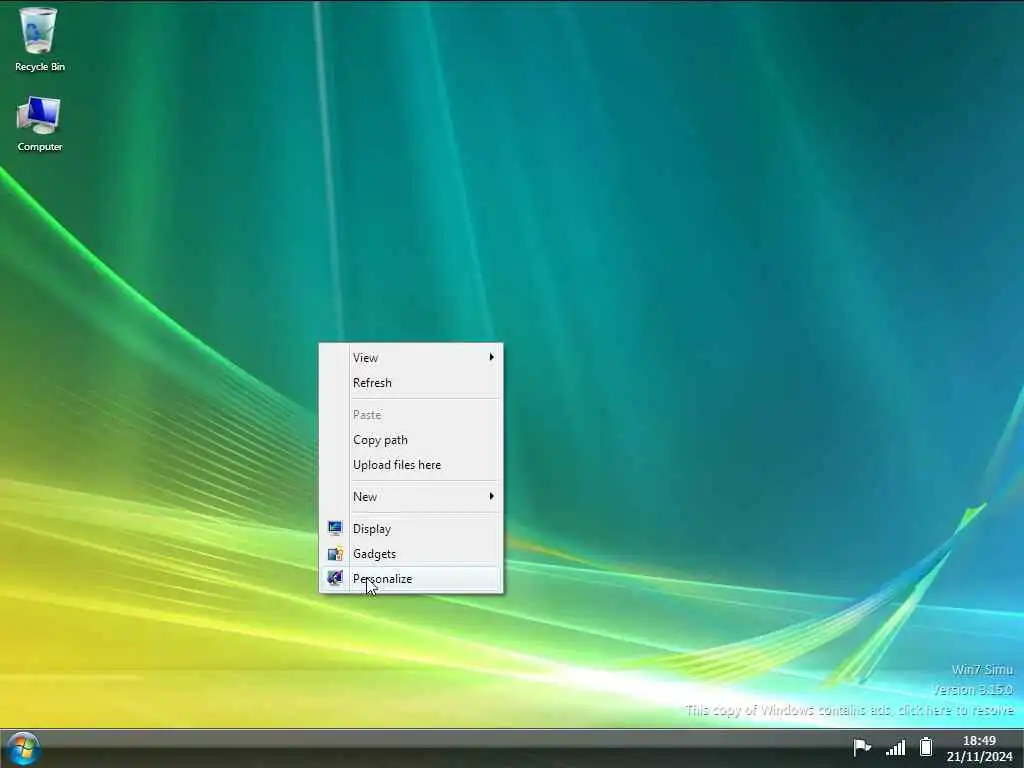Screen dimensions: 1024x768
Task: Click the Action Center flag icon
Action: 862,746
